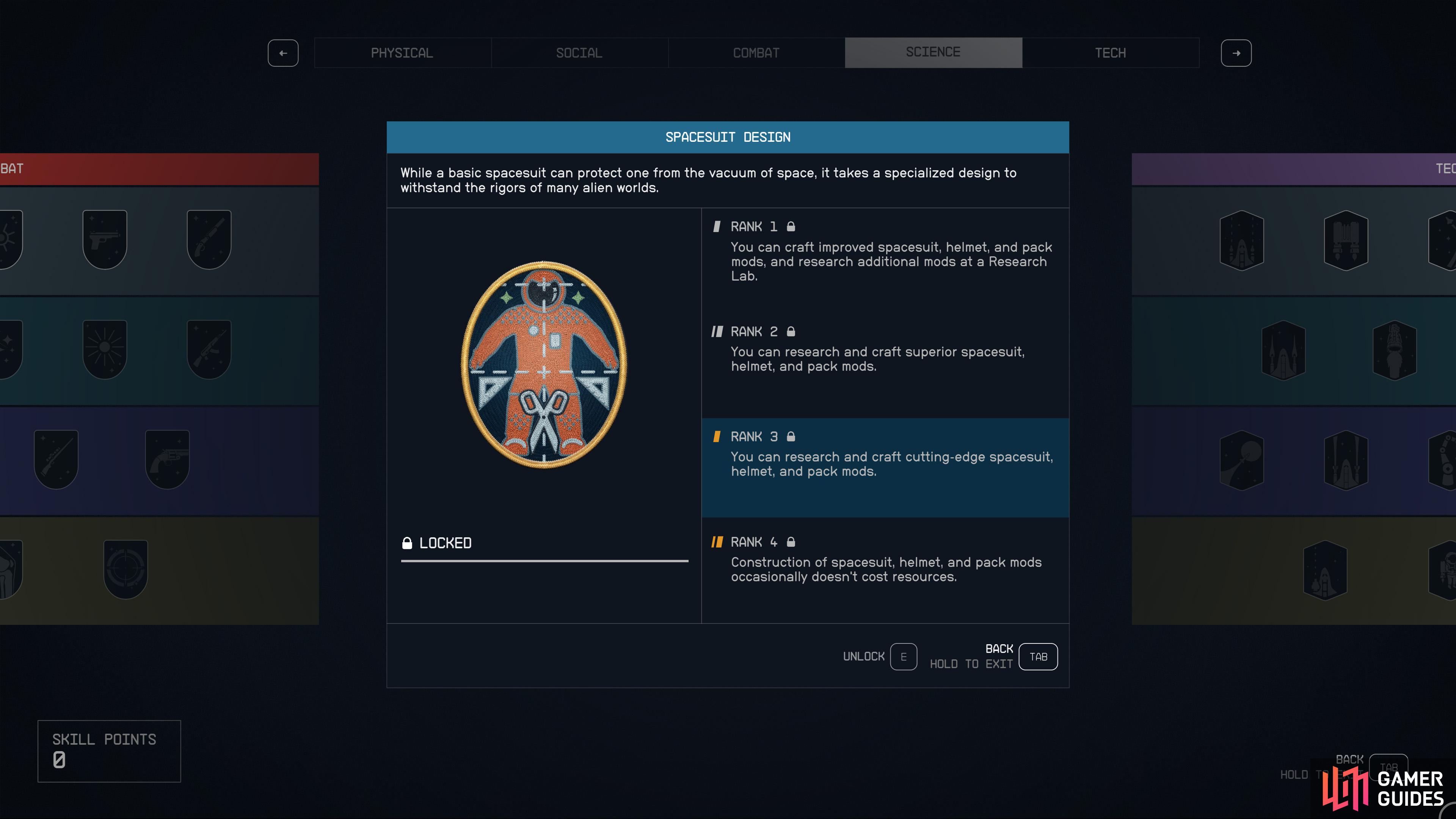Select the jetpack boost pack Tech badge
This screenshot has width=1456, height=819.
1346,240
